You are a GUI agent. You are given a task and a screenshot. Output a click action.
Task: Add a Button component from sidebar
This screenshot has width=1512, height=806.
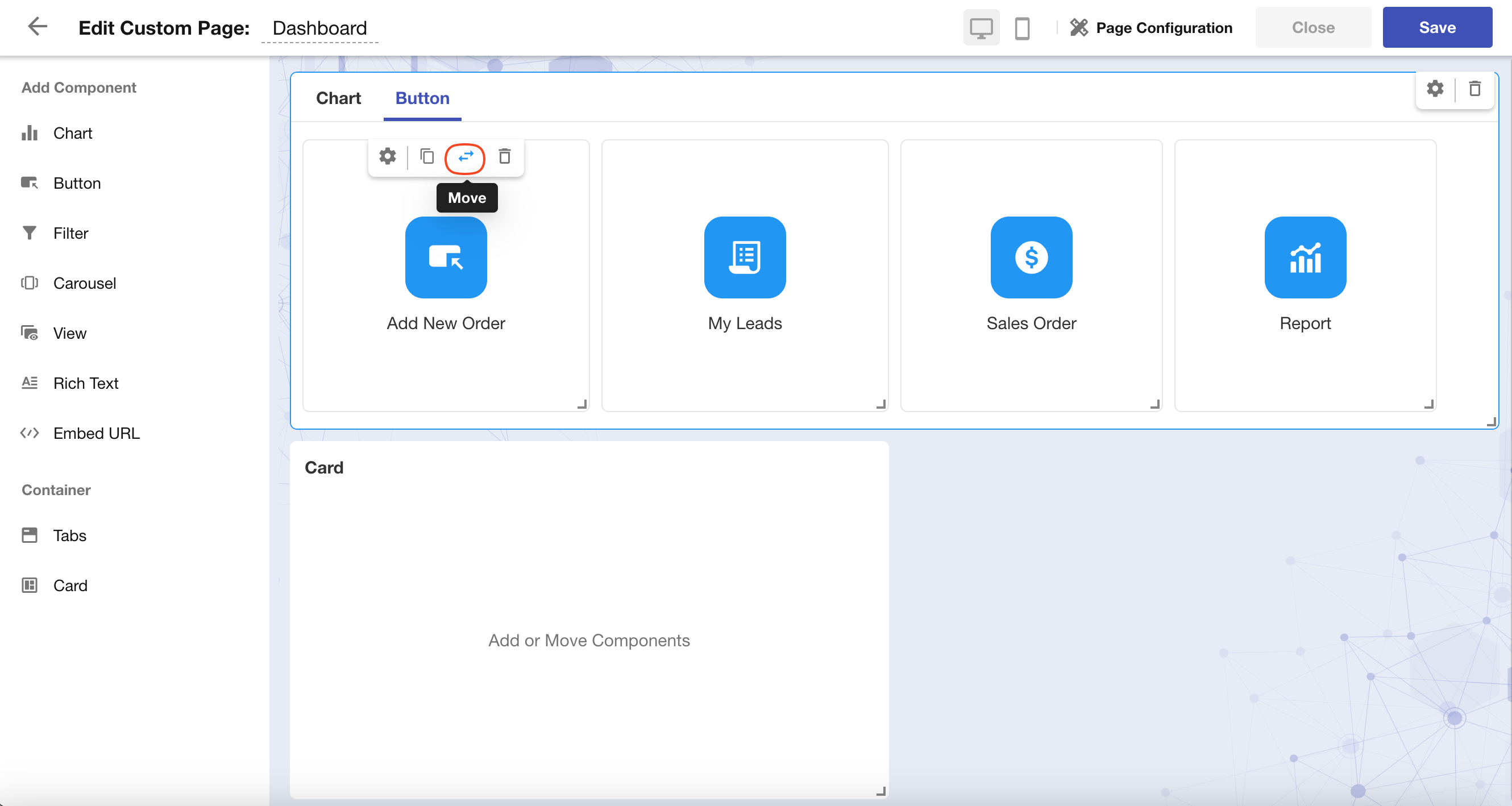click(61, 183)
